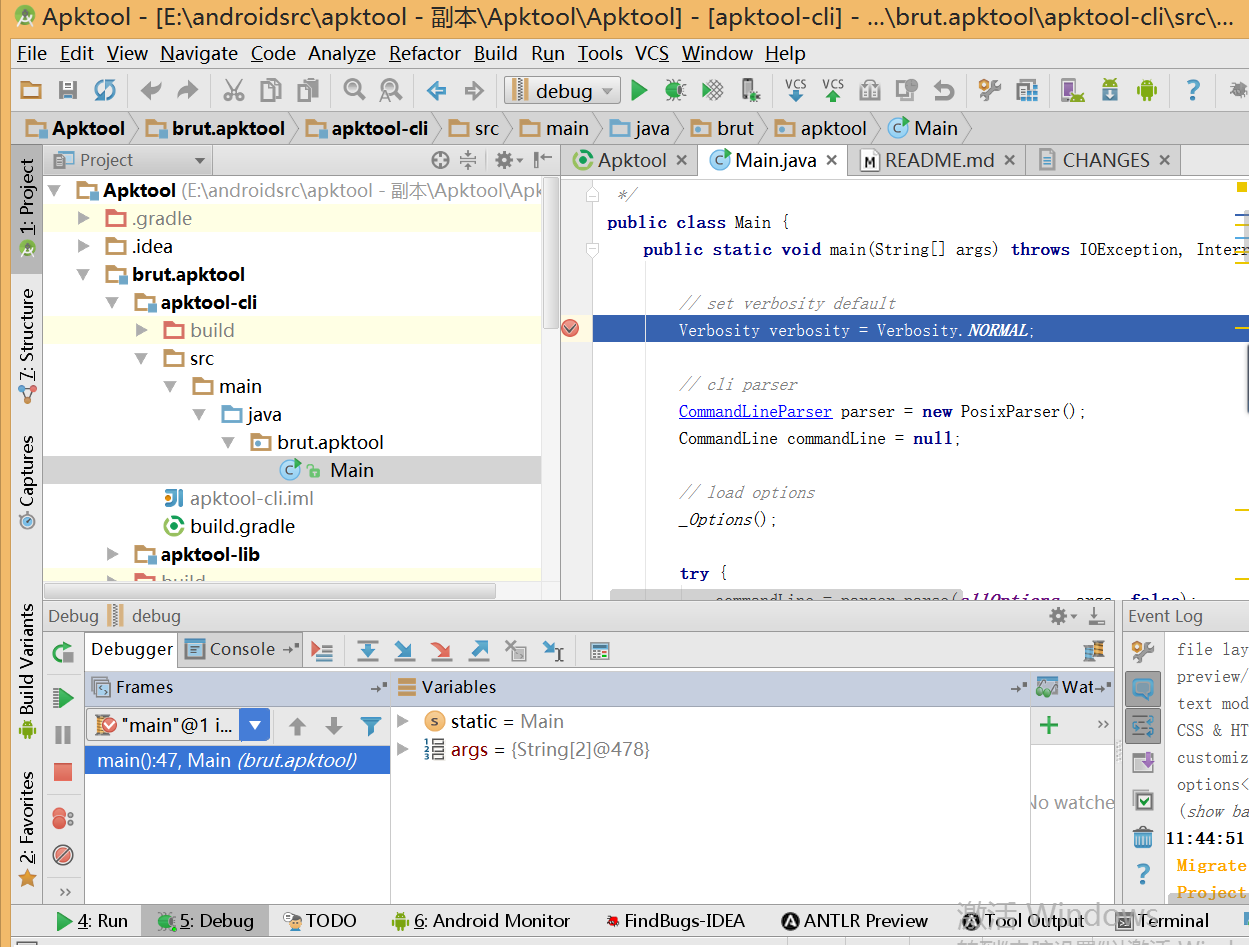Viewport: 1249px width, 947px height.
Task: Open FindBugs-IDEA tool window
Action: [x=675, y=921]
